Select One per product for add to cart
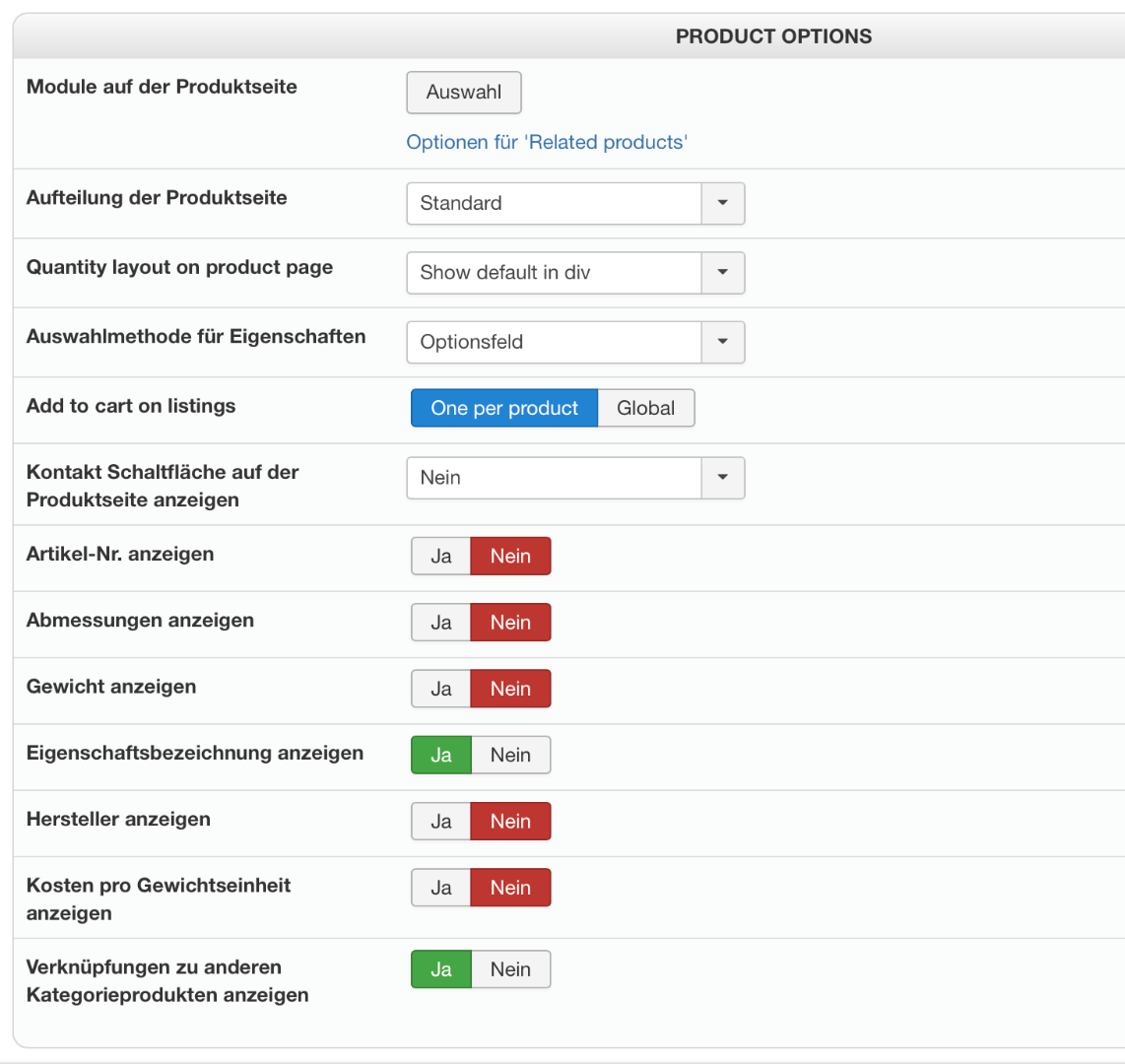Screen dimensions: 1125x1064 click(x=504, y=409)
